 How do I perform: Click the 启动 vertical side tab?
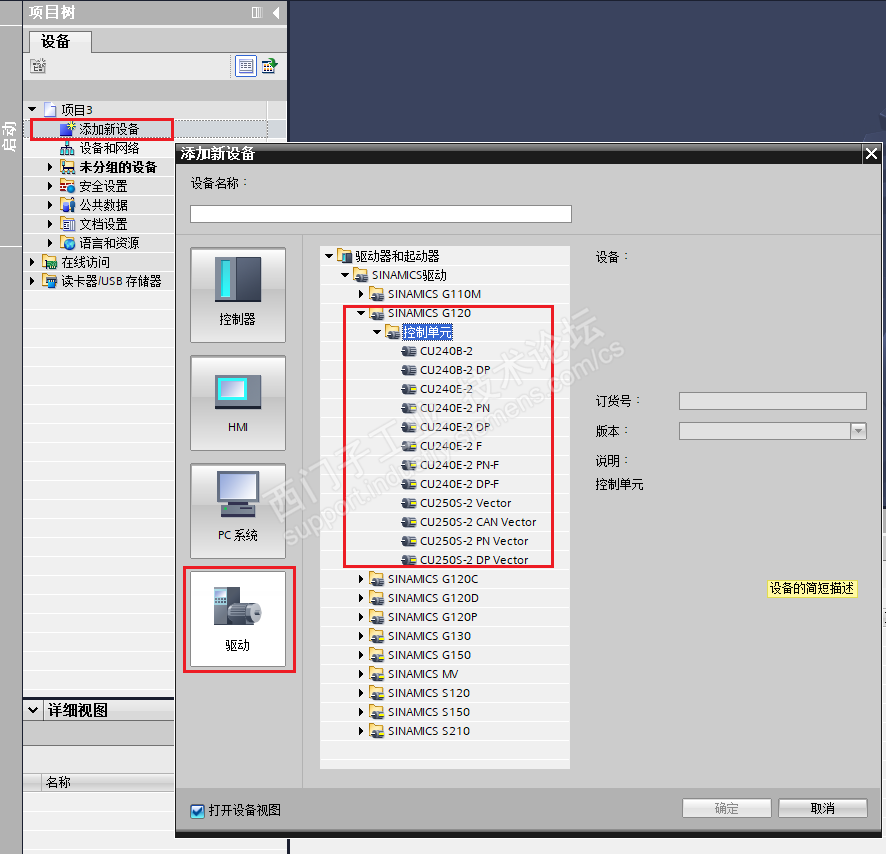[x=9, y=136]
